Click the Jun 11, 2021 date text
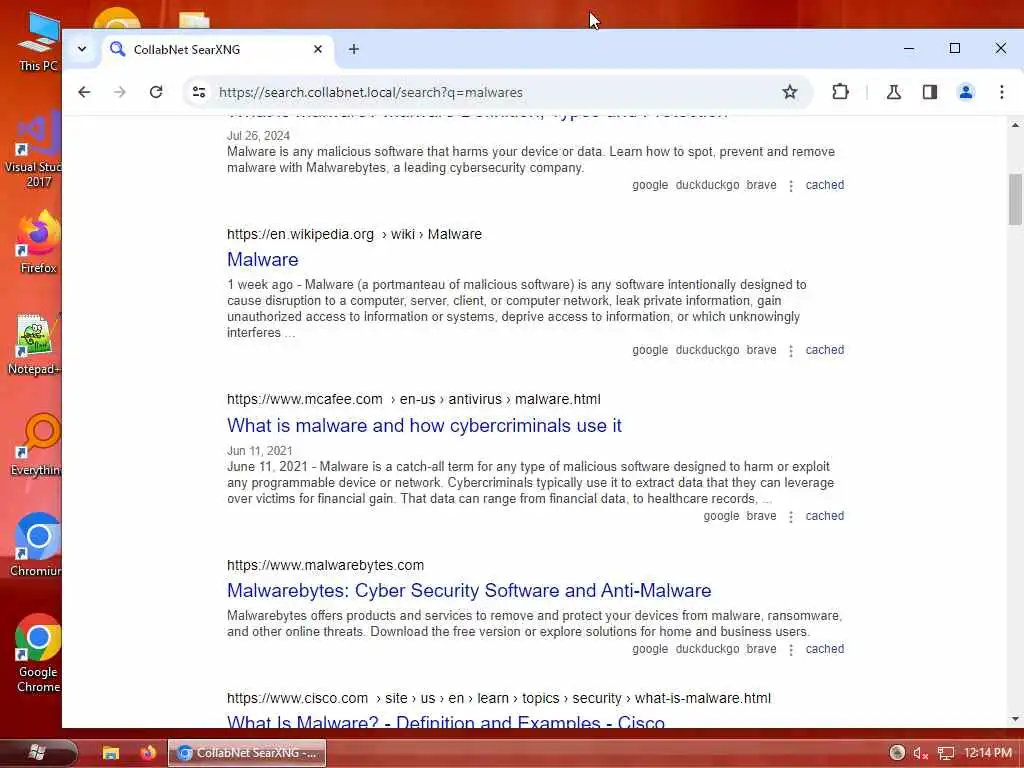Viewport: 1024px width, 768px height. pos(259,451)
